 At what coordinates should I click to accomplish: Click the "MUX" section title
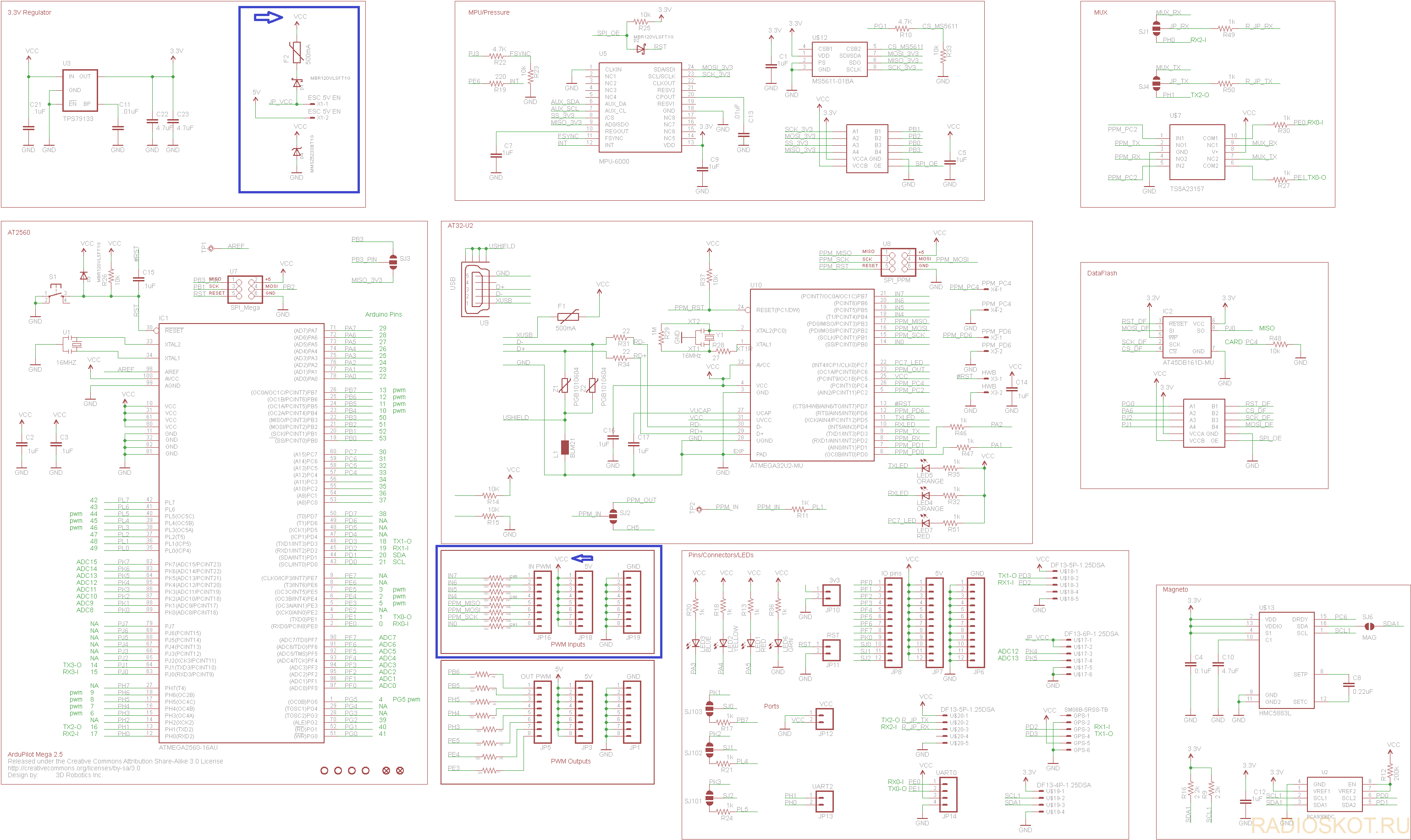pos(1100,12)
